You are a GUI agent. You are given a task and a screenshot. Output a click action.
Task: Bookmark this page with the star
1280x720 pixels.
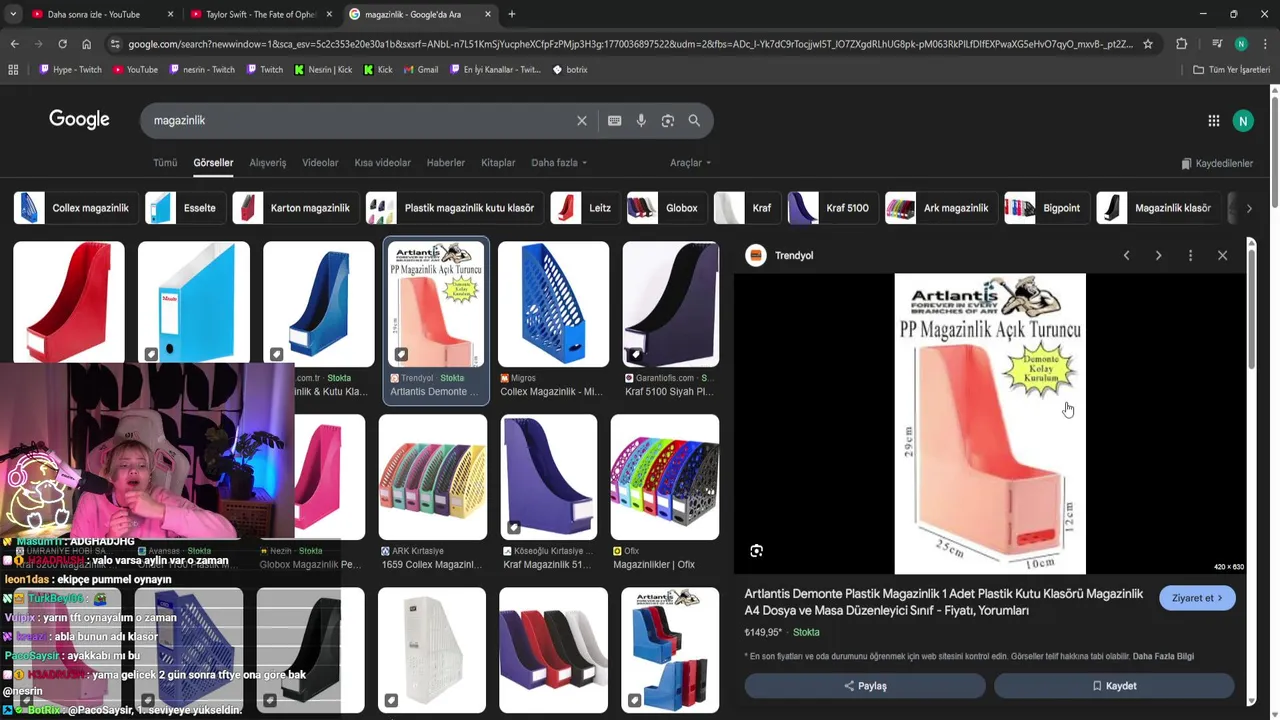1148,44
